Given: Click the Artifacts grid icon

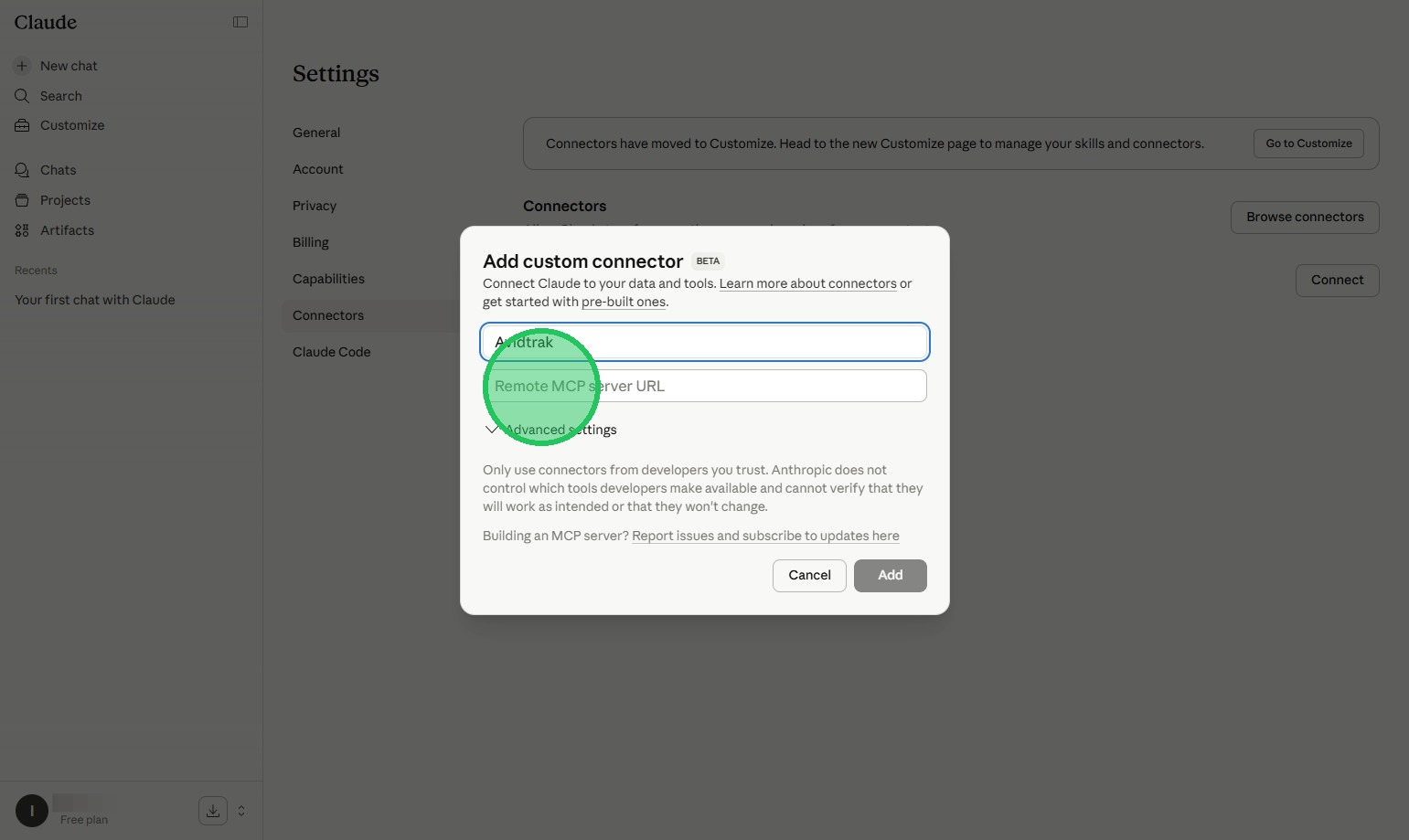Looking at the screenshot, I should (22, 230).
